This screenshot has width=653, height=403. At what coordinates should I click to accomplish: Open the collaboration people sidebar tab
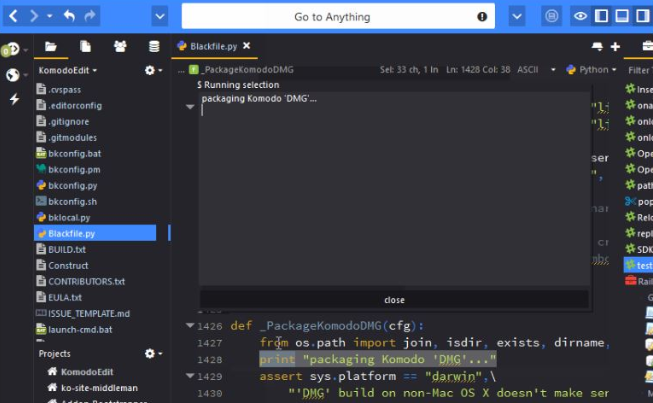coord(120,46)
